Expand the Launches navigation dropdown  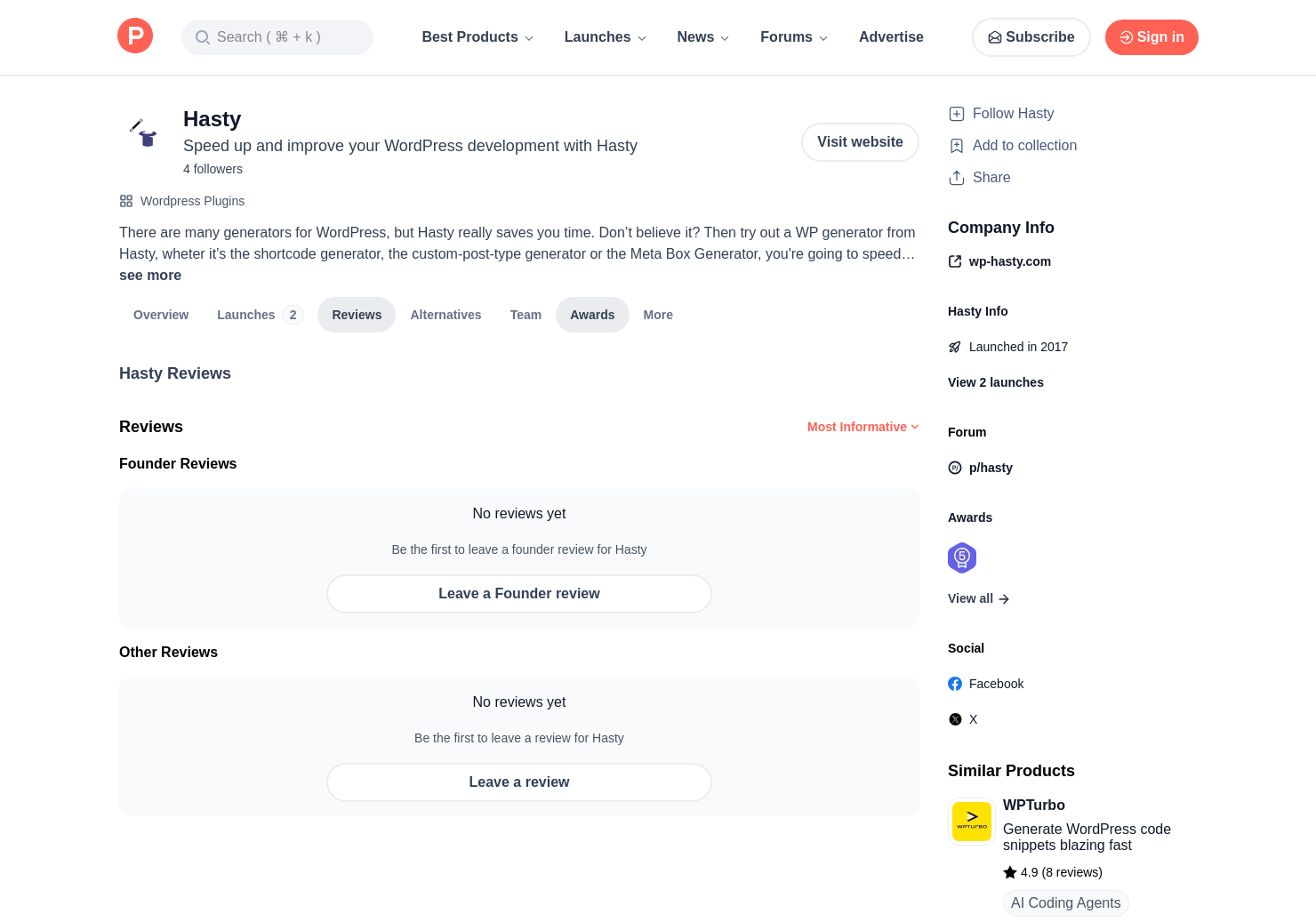(605, 37)
